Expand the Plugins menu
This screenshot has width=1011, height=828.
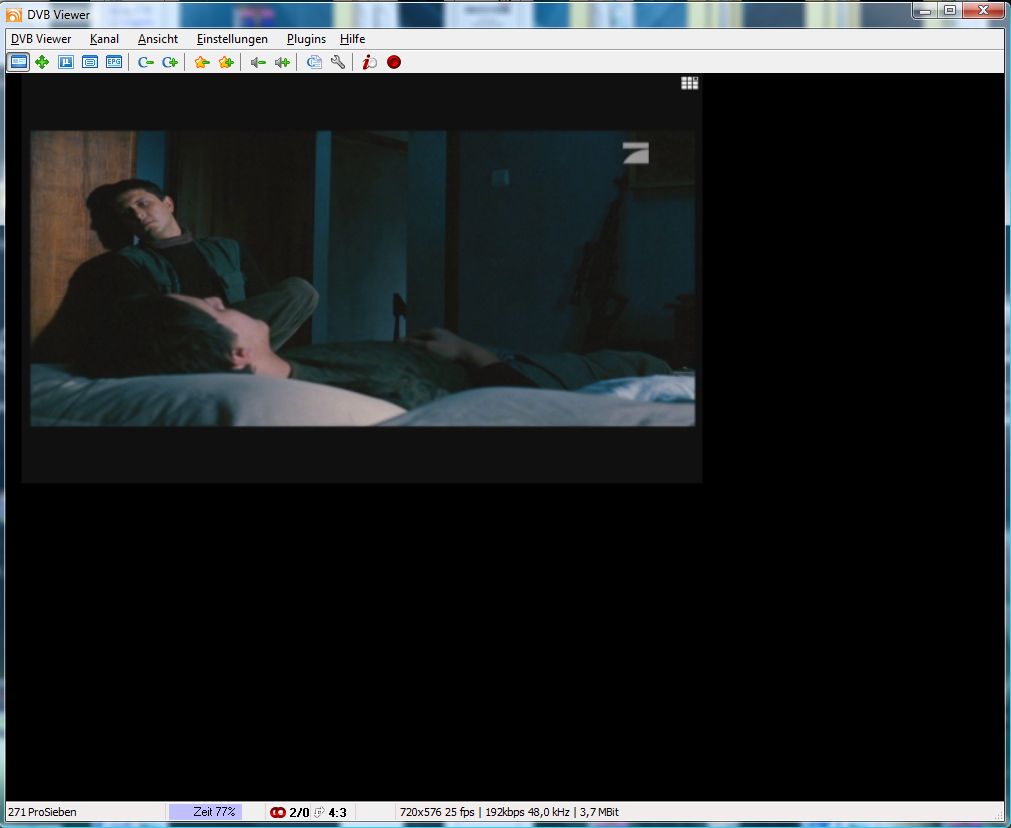(306, 39)
